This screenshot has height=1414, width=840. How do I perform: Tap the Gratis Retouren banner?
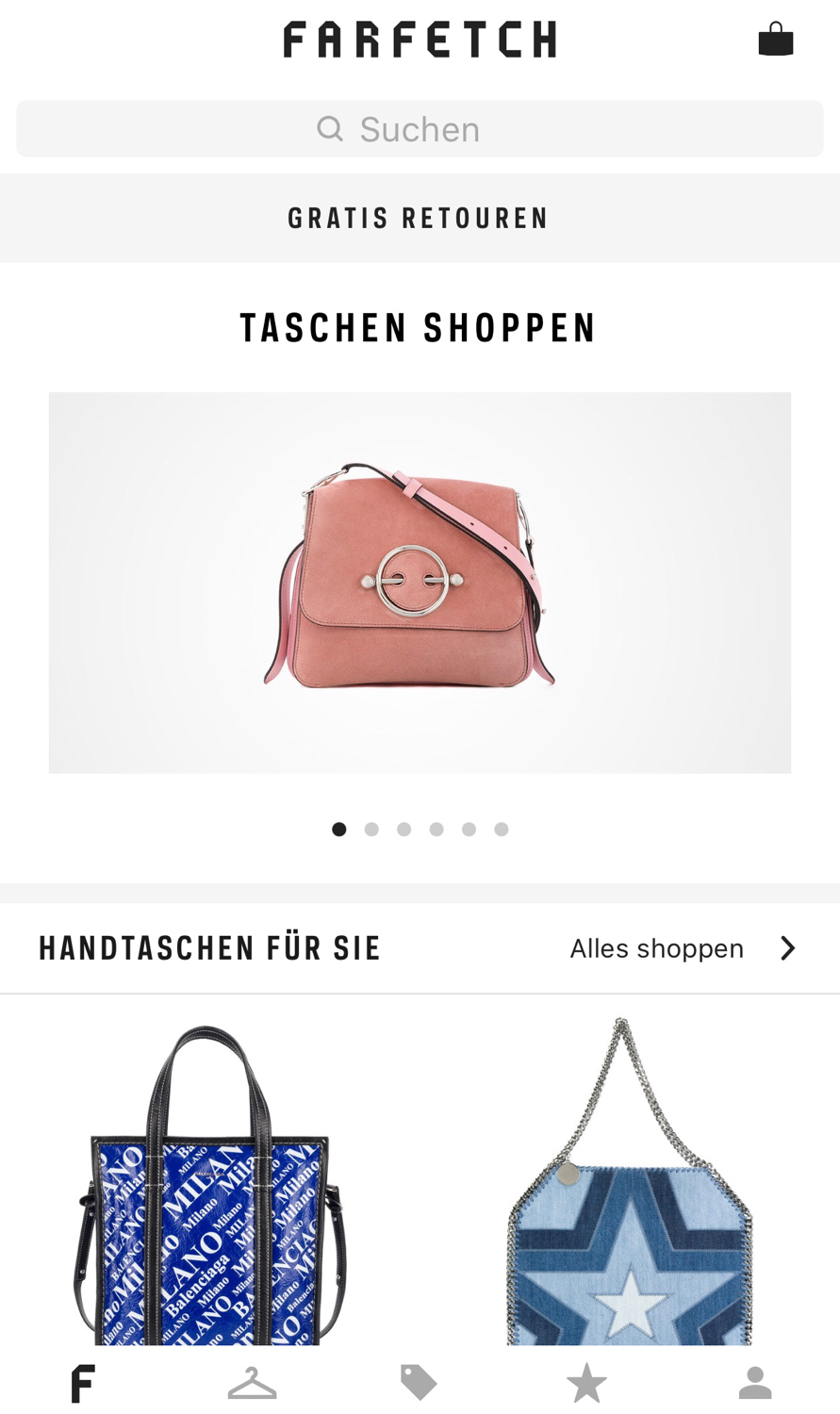click(420, 218)
